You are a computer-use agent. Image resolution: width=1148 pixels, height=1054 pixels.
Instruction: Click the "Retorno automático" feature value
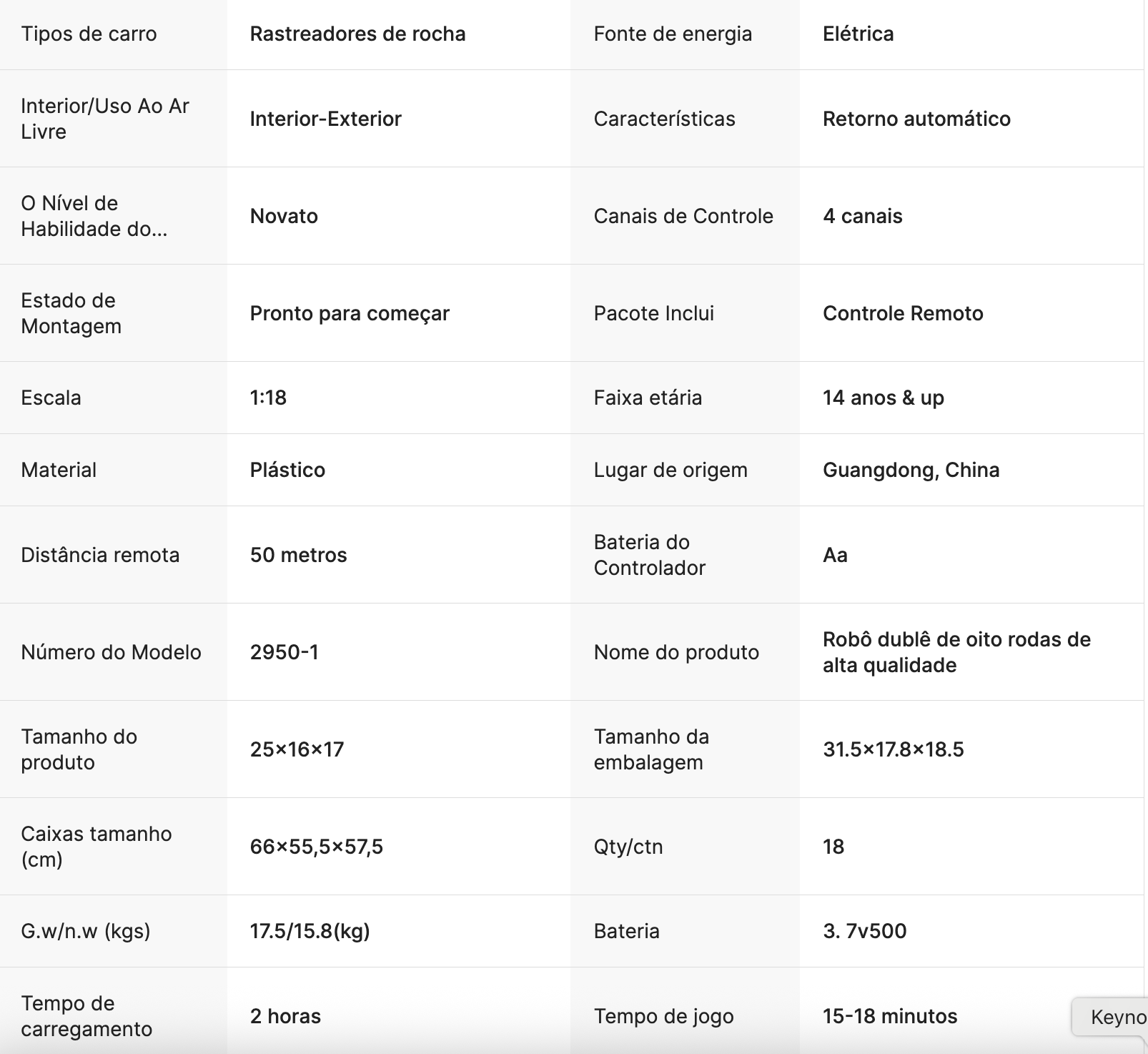point(916,119)
